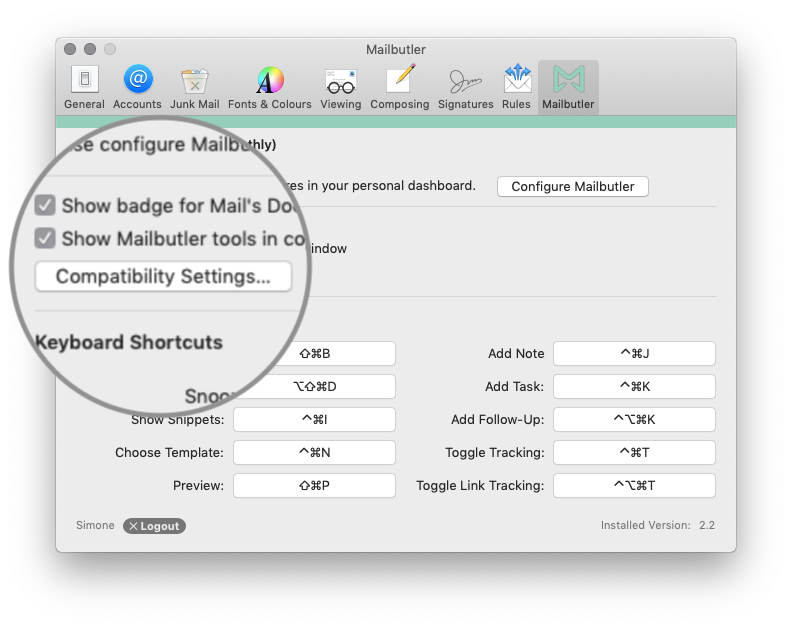The width and height of the screenshot is (792, 626).
Task: Edit the Choose Template shortcut field
Action: tap(314, 452)
